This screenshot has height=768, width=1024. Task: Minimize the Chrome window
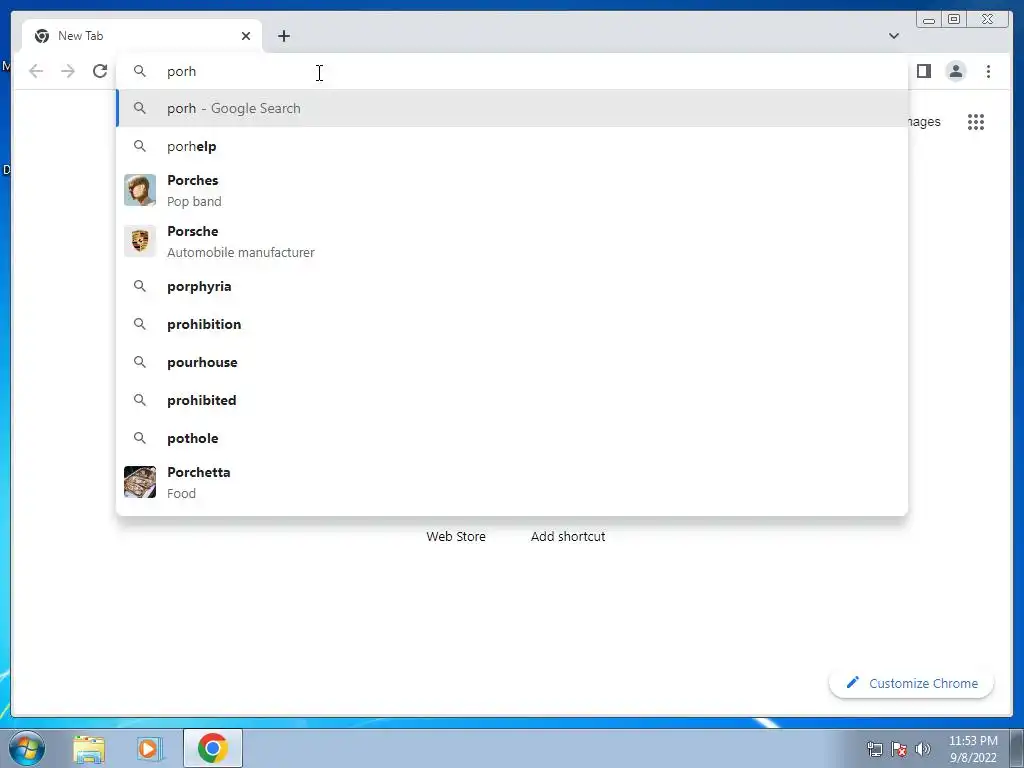pos(929,20)
